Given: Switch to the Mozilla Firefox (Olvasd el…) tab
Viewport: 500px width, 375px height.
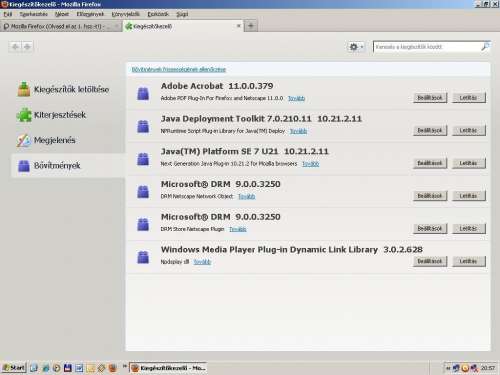Looking at the screenshot, I should [61, 26].
